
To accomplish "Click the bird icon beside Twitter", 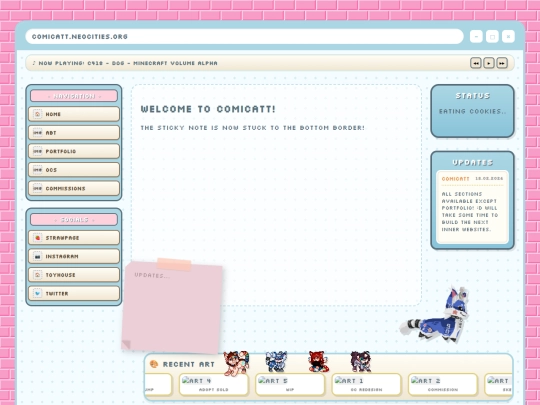I will 38,293.
